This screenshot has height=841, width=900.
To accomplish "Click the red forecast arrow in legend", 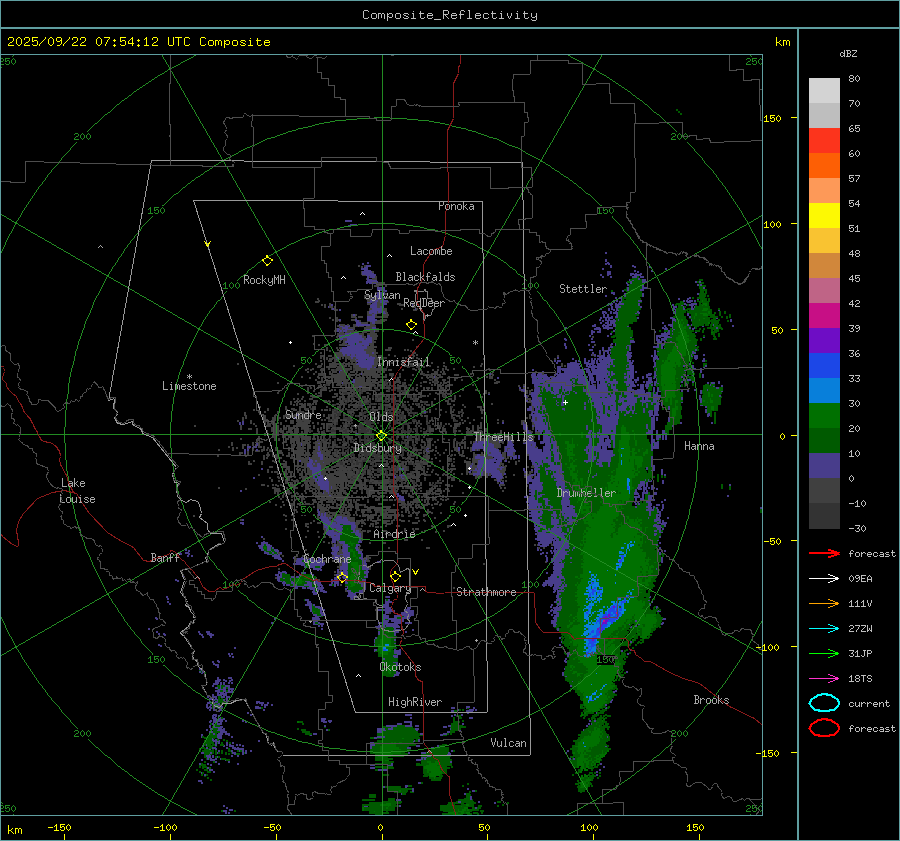I will (x=824, y=553).
